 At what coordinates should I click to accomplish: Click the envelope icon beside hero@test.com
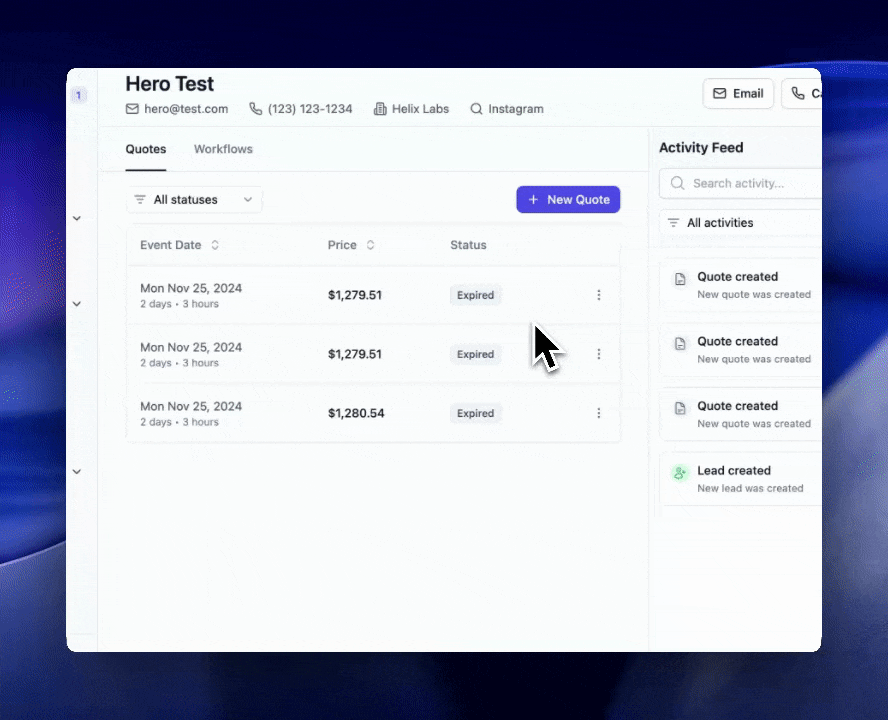(132, 109)
